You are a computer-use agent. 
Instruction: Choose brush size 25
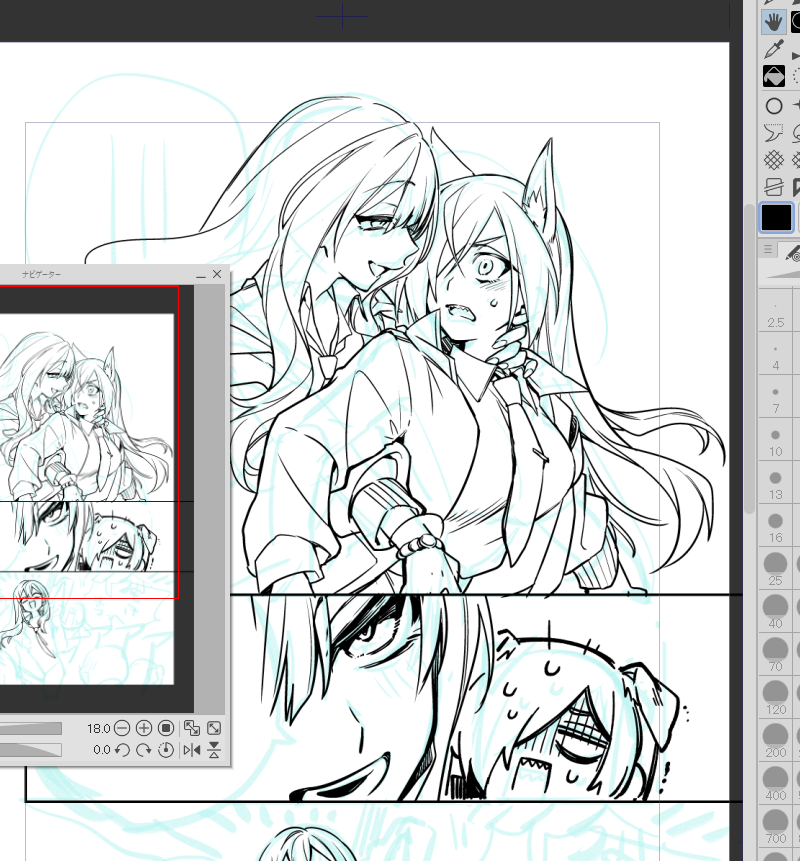[x=775, y=570]
